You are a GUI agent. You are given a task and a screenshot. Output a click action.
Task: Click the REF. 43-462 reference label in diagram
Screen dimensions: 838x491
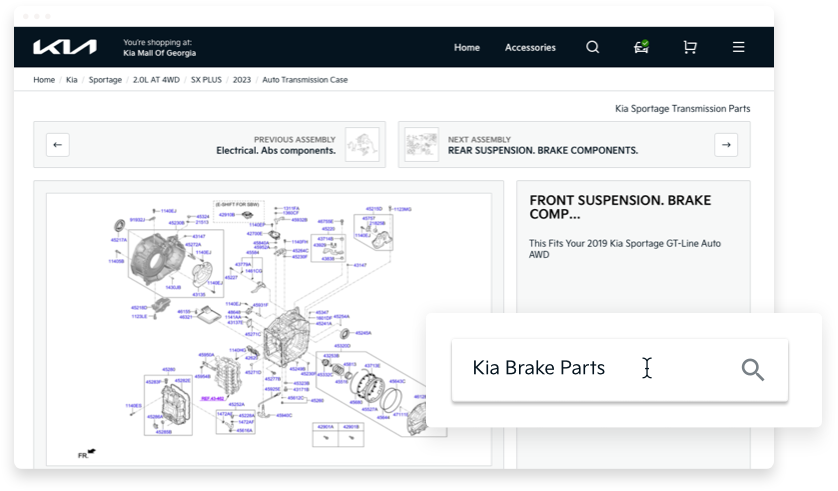tap(212, 399)
